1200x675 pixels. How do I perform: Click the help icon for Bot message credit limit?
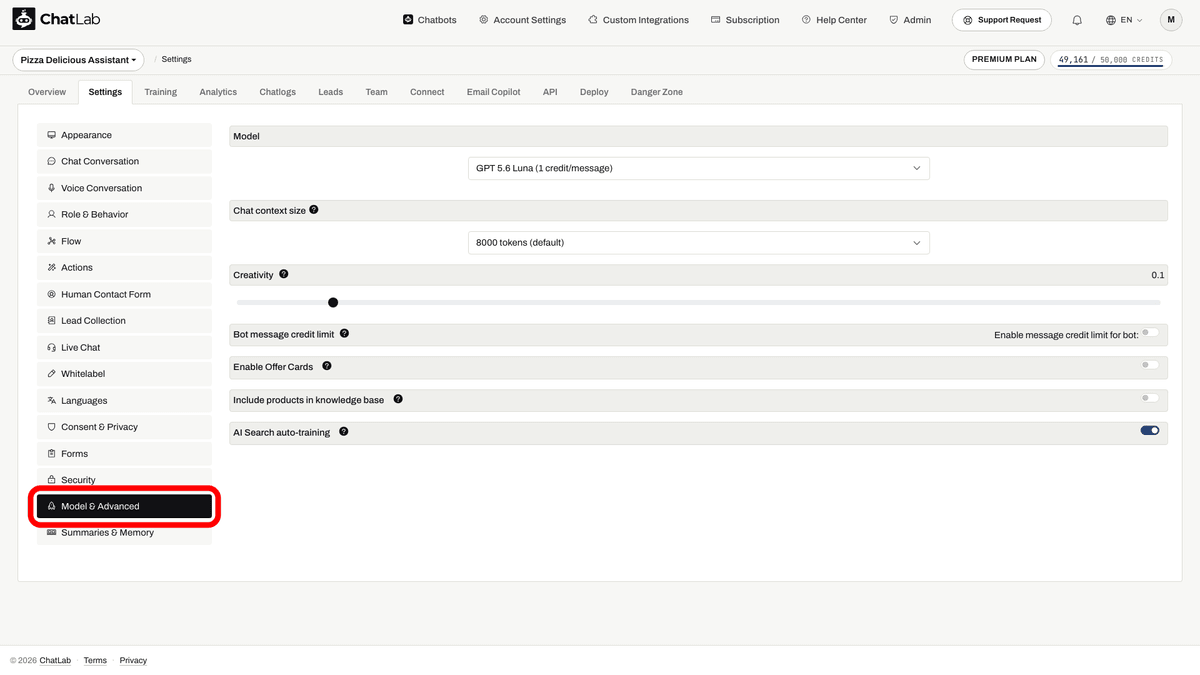tap(344, 333)
